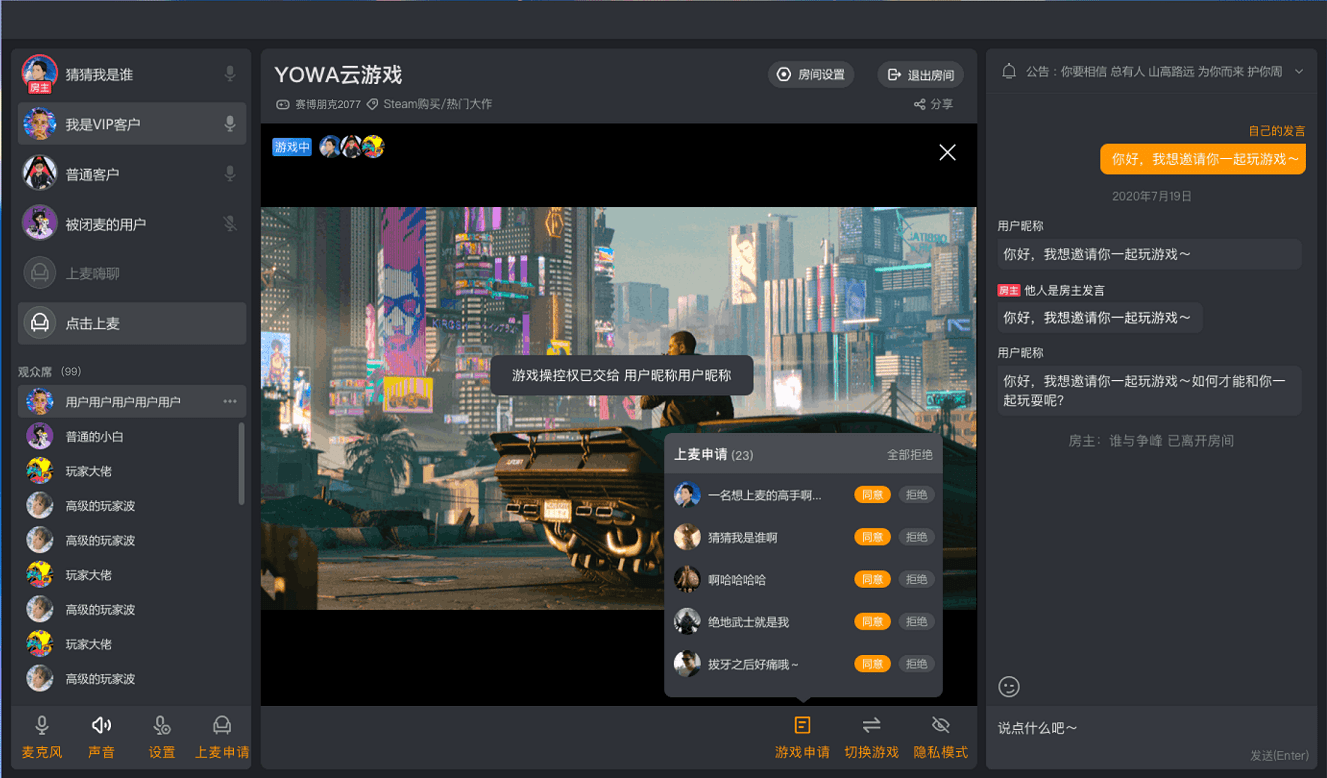Open the 切换游戏 switch game option

[871, 738]
